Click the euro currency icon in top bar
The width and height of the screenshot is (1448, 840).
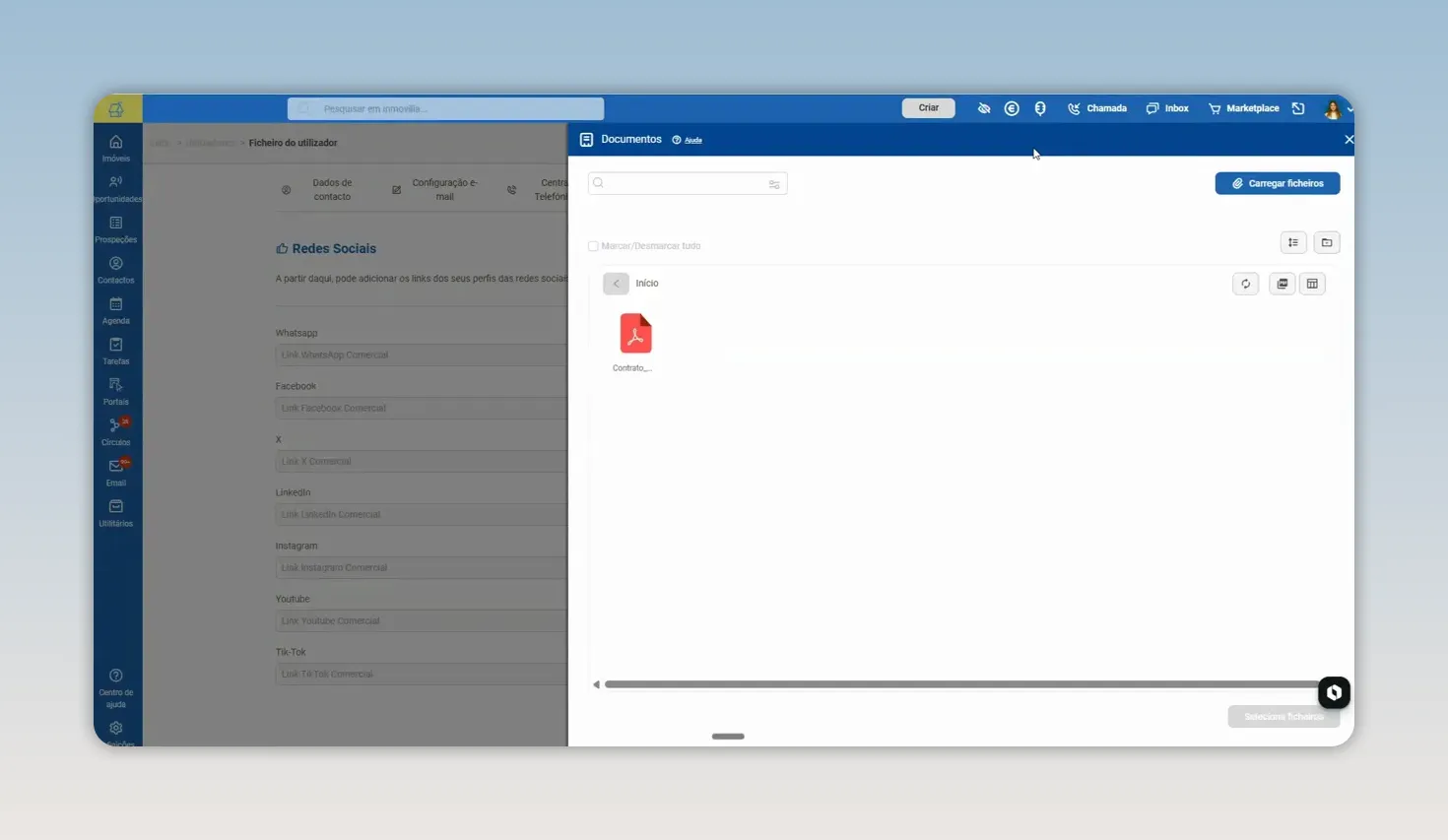(x=1012, y=108)
